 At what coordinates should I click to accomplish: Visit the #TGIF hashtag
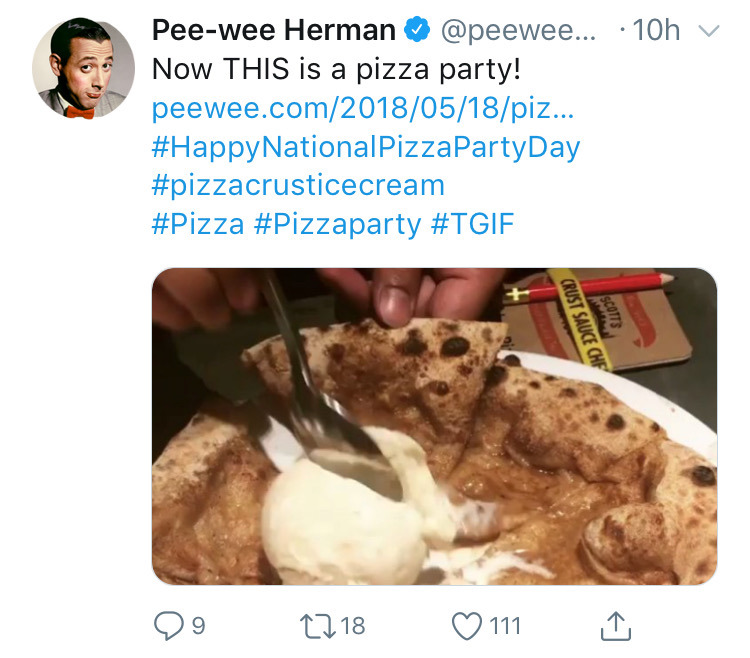(x=473, y=223)
